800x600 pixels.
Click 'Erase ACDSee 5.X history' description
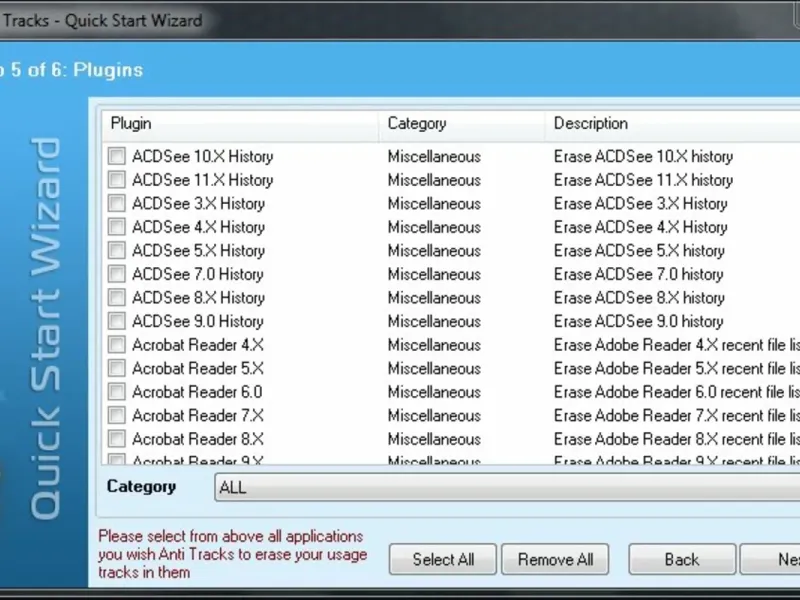click(x=639, y=251)
